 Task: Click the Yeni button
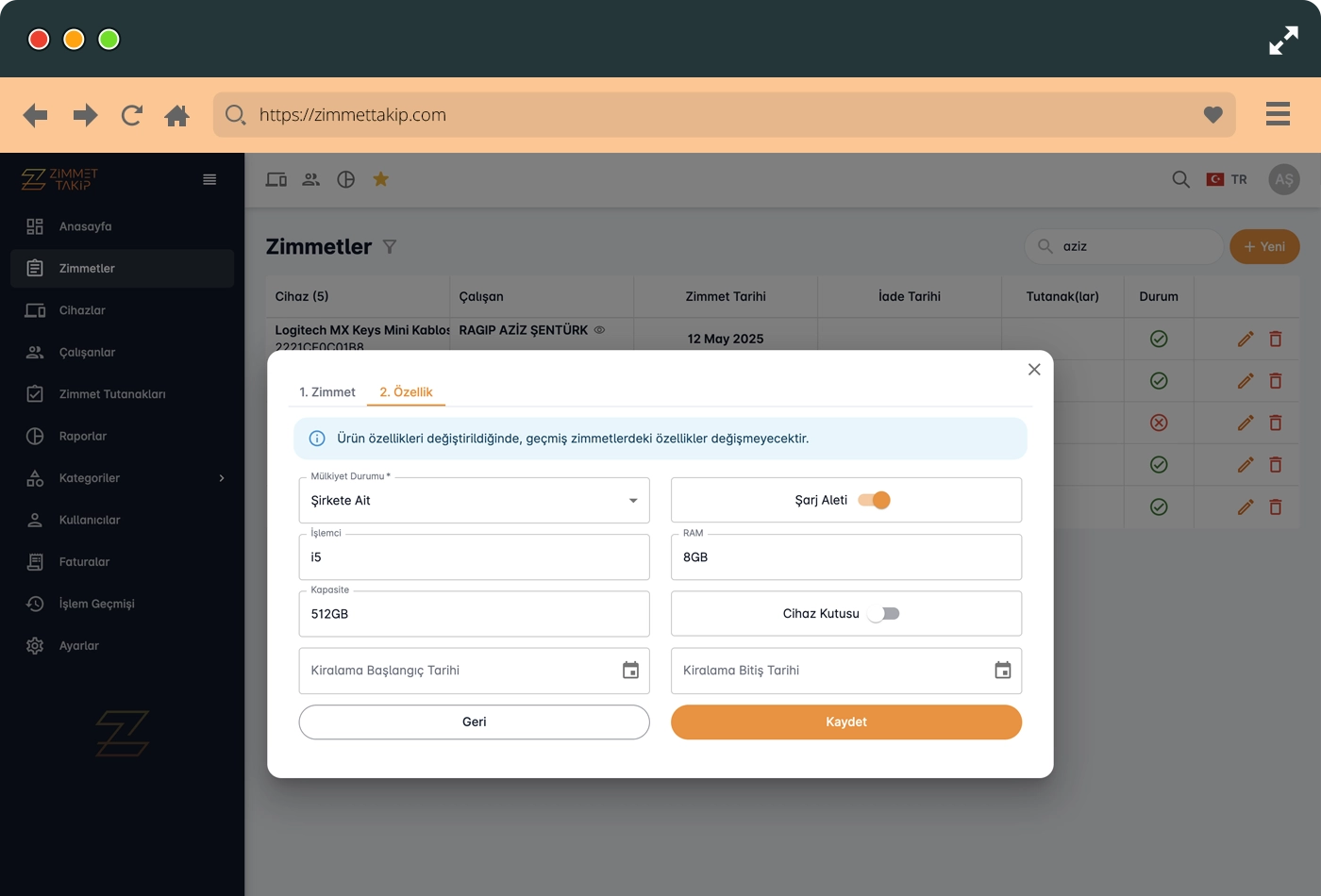pyautogui.click(x=1264, y=246)
